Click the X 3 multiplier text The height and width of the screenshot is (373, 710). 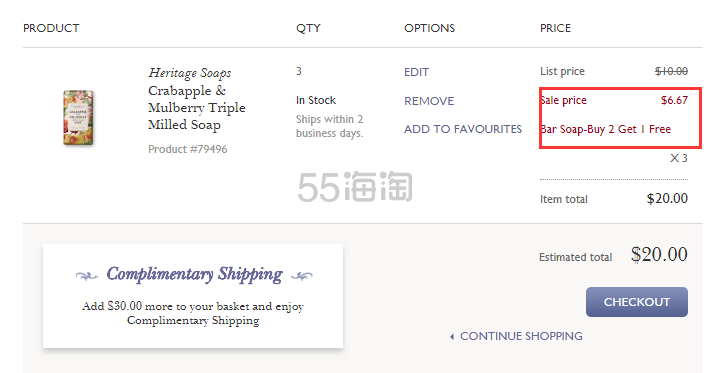[x=679, y=158]
